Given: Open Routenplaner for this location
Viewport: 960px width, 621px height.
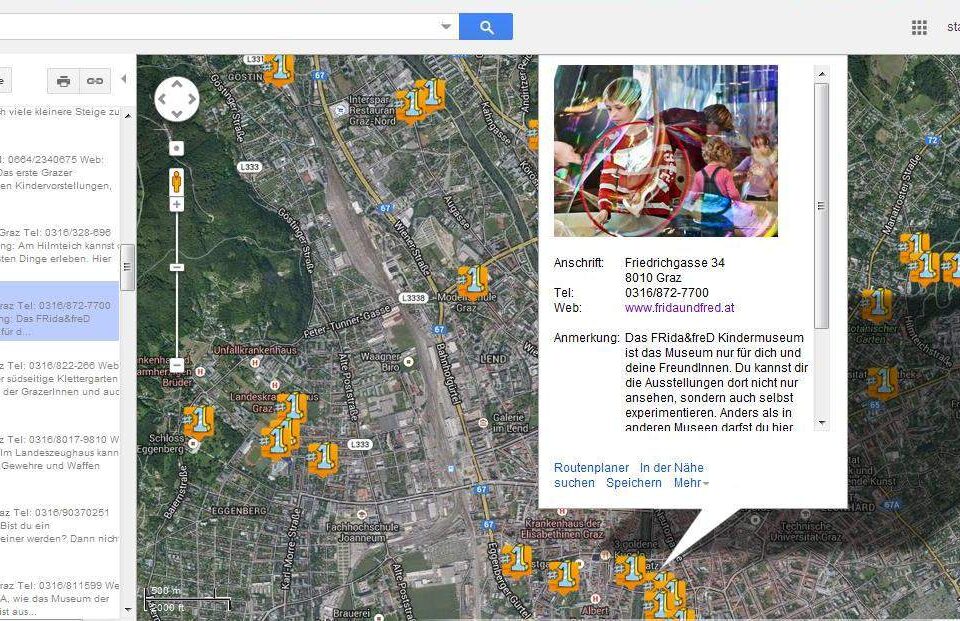Looking at the screenshot, I should (591, 468).
